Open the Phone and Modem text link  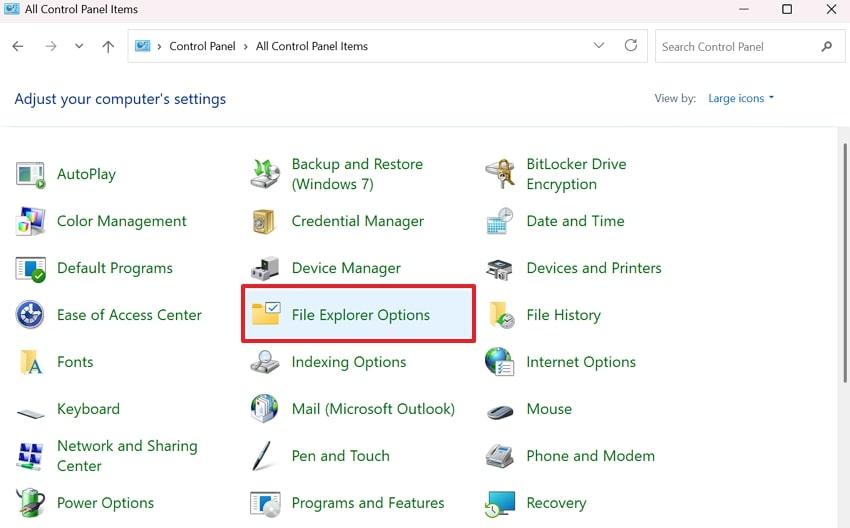[x=590, y=456]
